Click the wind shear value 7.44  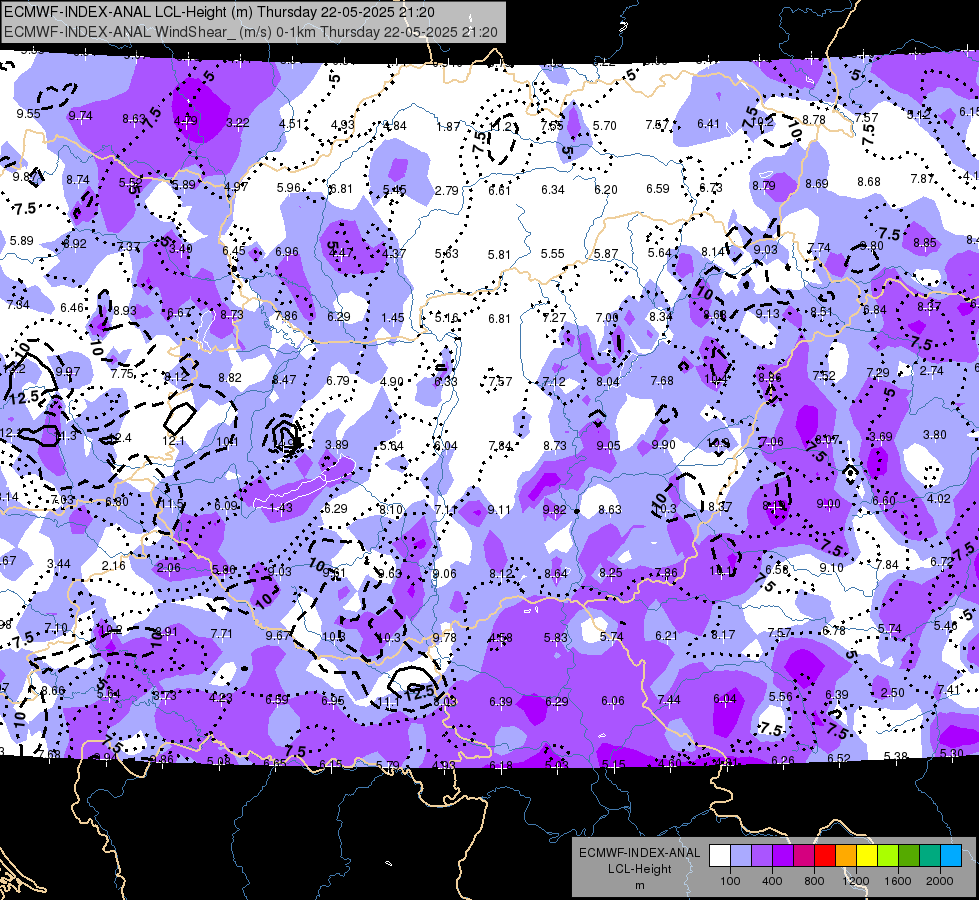(x=669, y=700)
